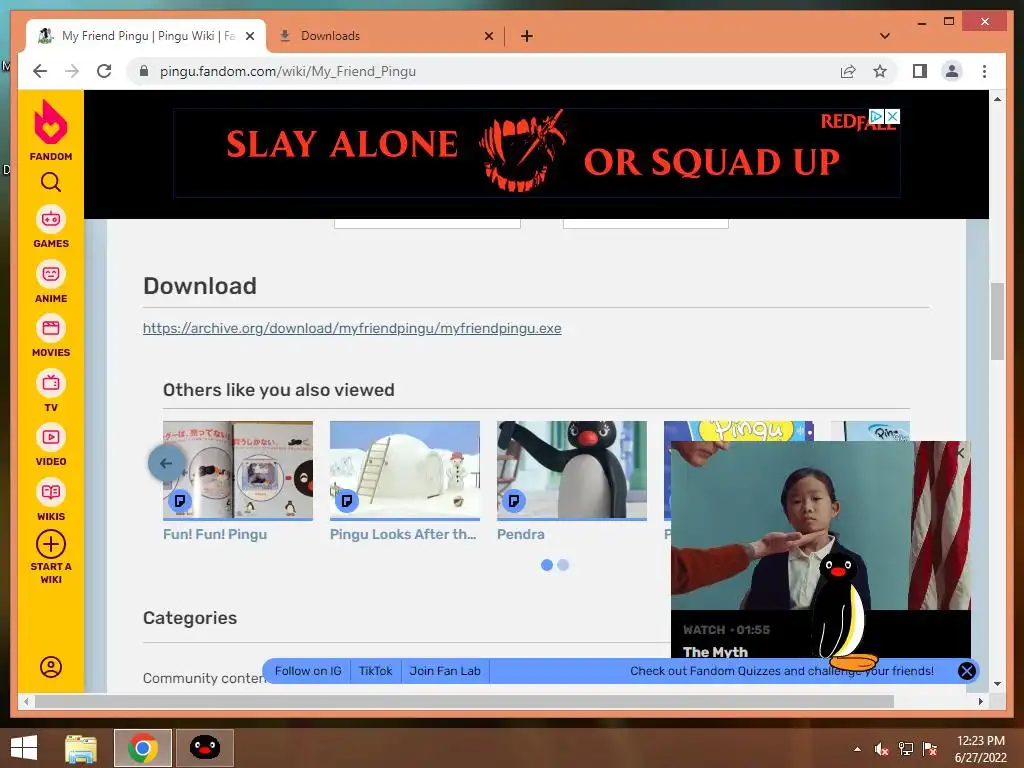Open the Video sidebar section
The height and width of the screenshot is (768, 1024).
50,445
